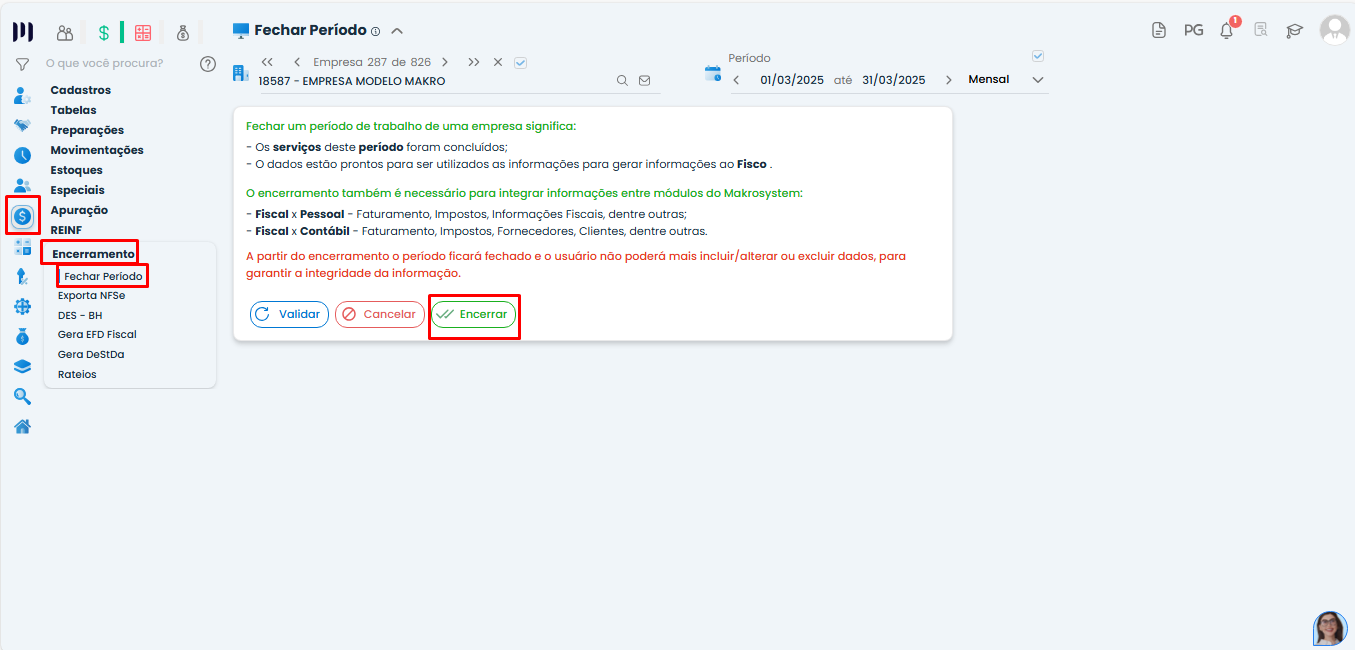Screen dimensions: 1355x650
Task: Click the envelope icon beside company name
Action: point(644,81)
